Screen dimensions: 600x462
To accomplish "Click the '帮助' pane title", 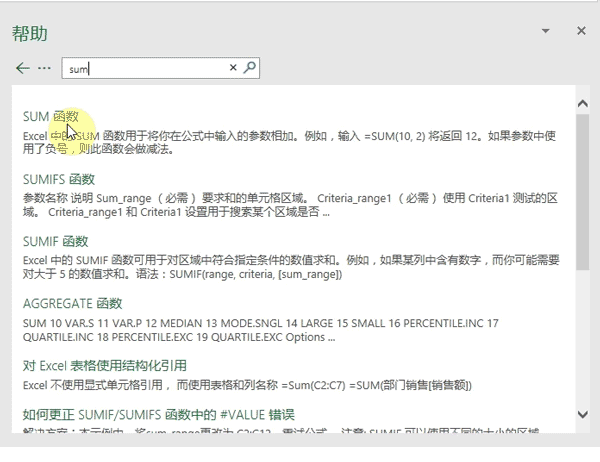I will [x=29, y=33].
